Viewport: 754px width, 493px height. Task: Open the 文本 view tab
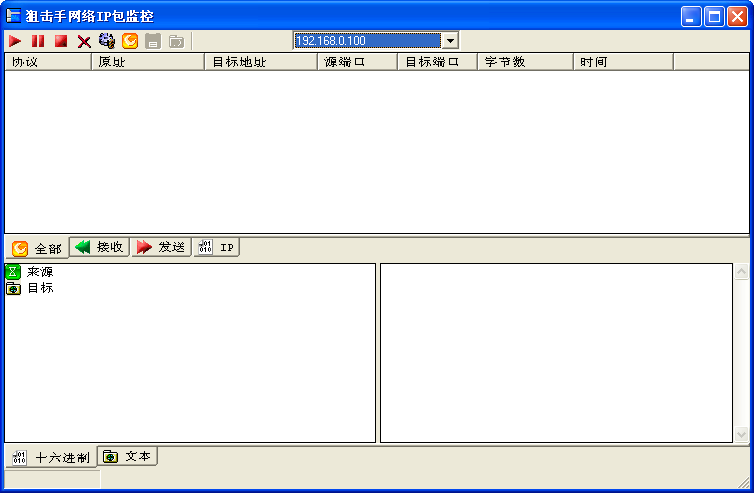tap(128, 456)
